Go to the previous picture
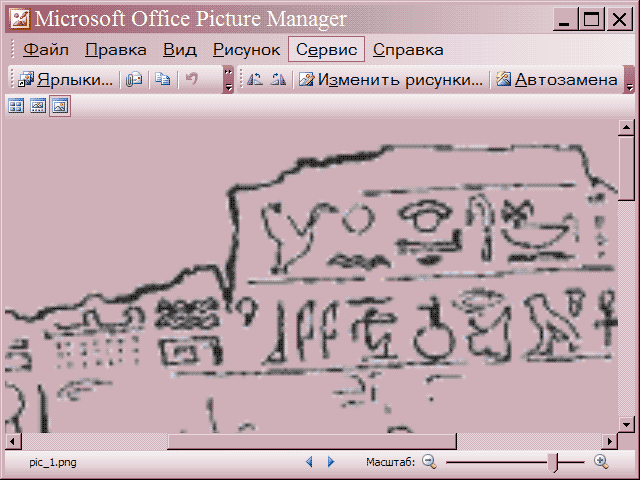 coord(309,462)
